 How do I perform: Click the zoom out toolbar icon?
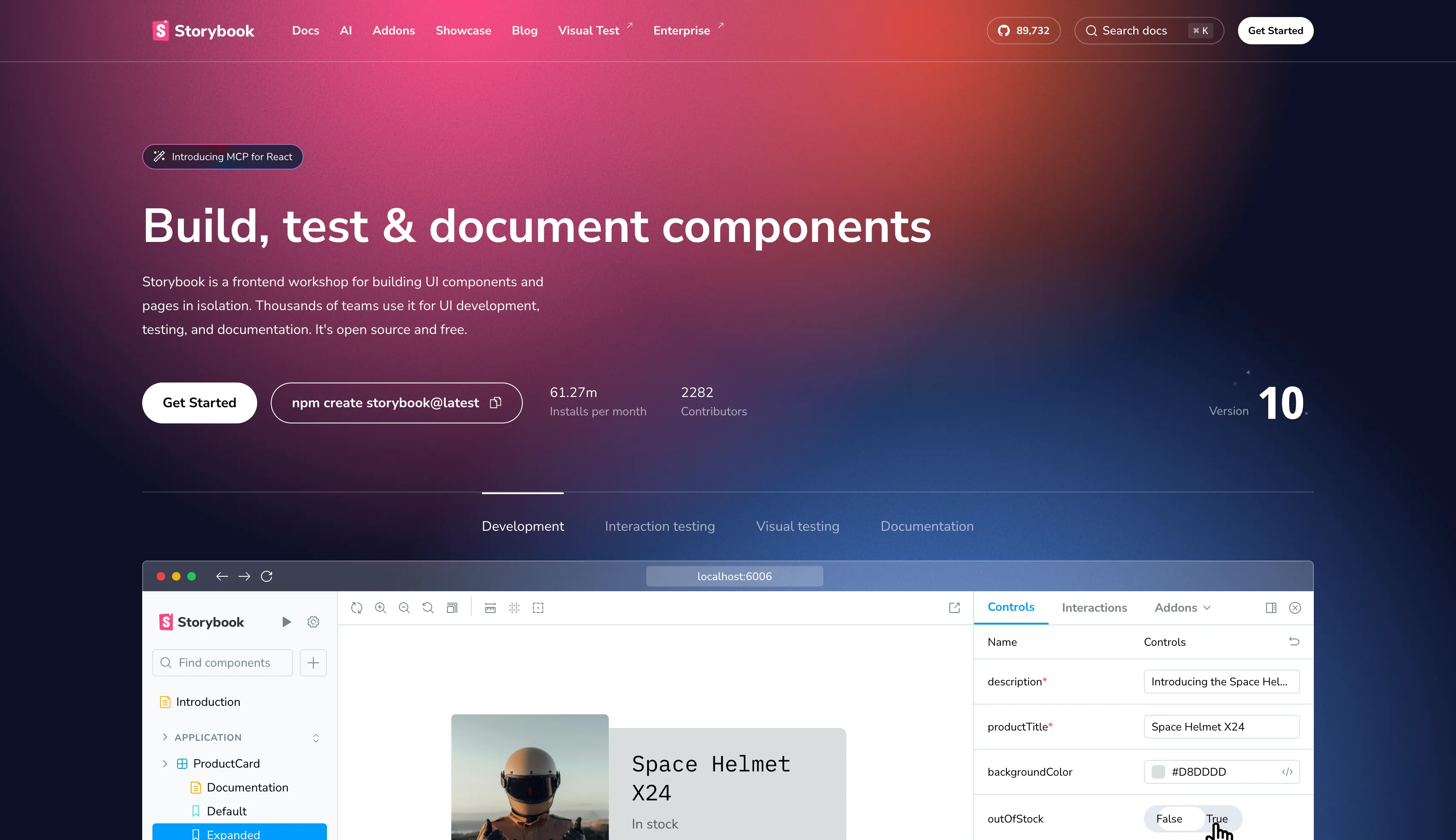[x=404, y=607]
